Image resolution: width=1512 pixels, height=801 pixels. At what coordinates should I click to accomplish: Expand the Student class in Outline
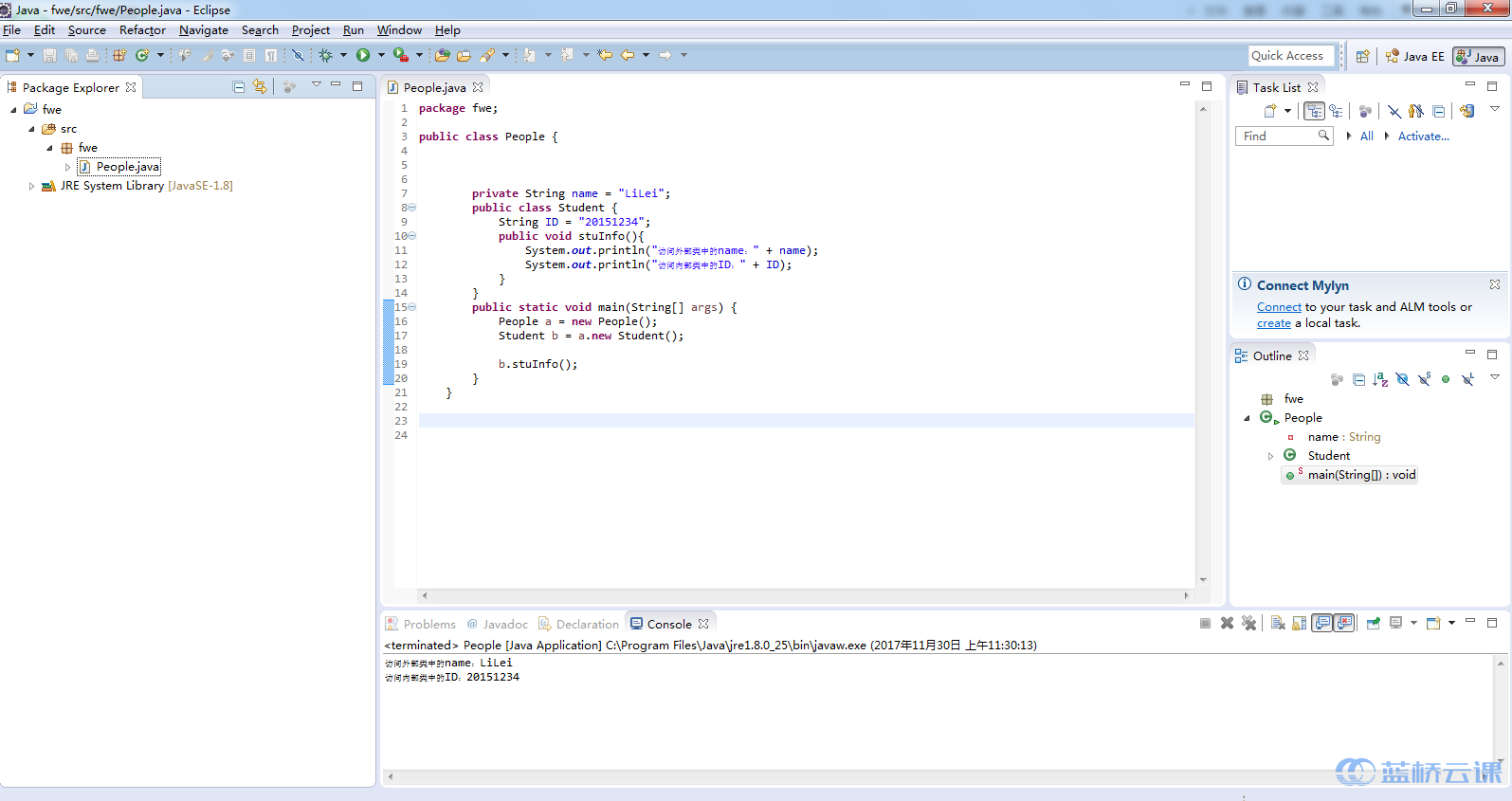pyautogui.click(x=1271, y=457)
